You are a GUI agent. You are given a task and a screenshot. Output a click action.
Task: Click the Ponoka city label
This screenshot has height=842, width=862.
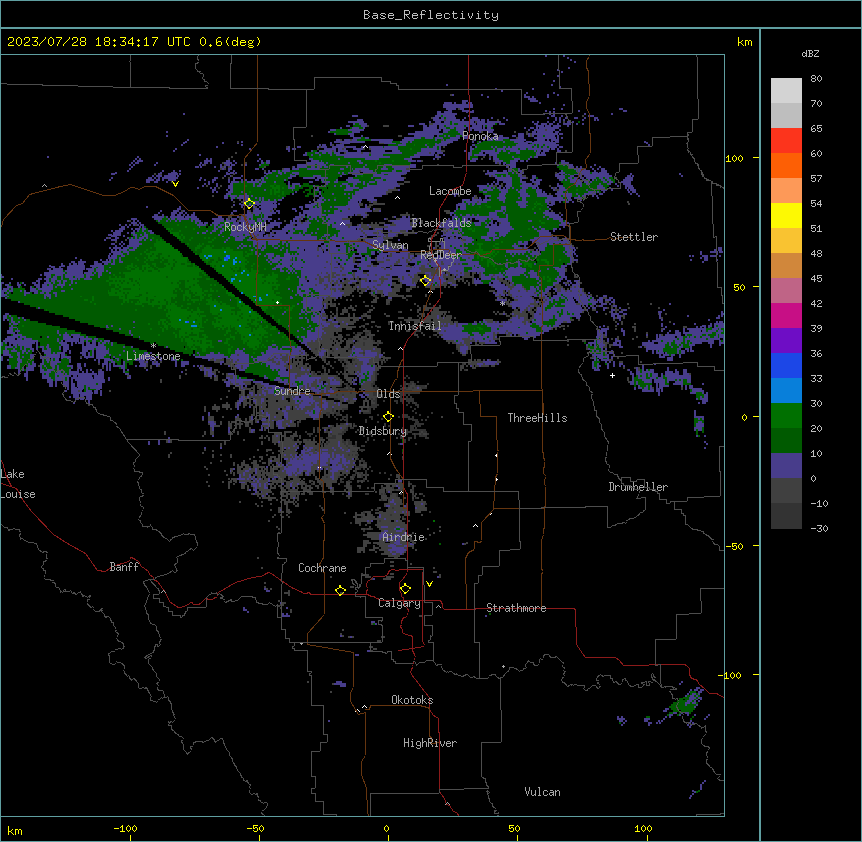[x=480, y=136]
